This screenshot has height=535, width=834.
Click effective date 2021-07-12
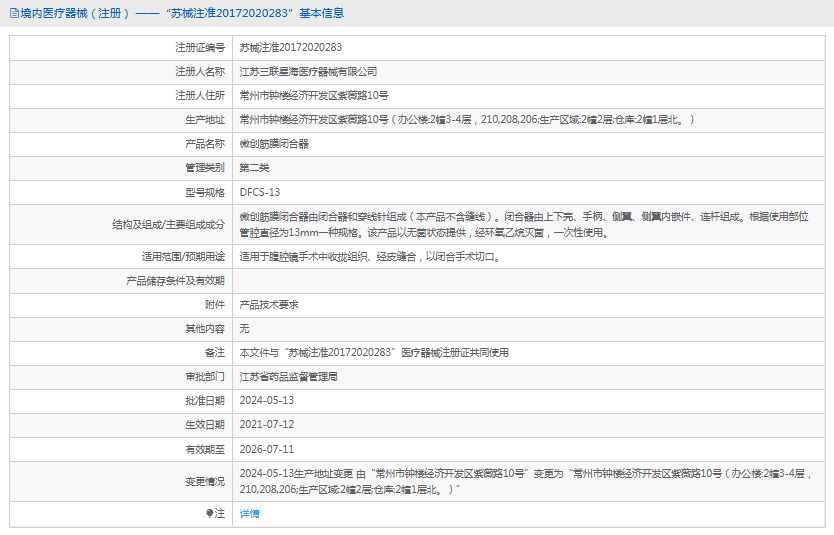tap(266, 424)
